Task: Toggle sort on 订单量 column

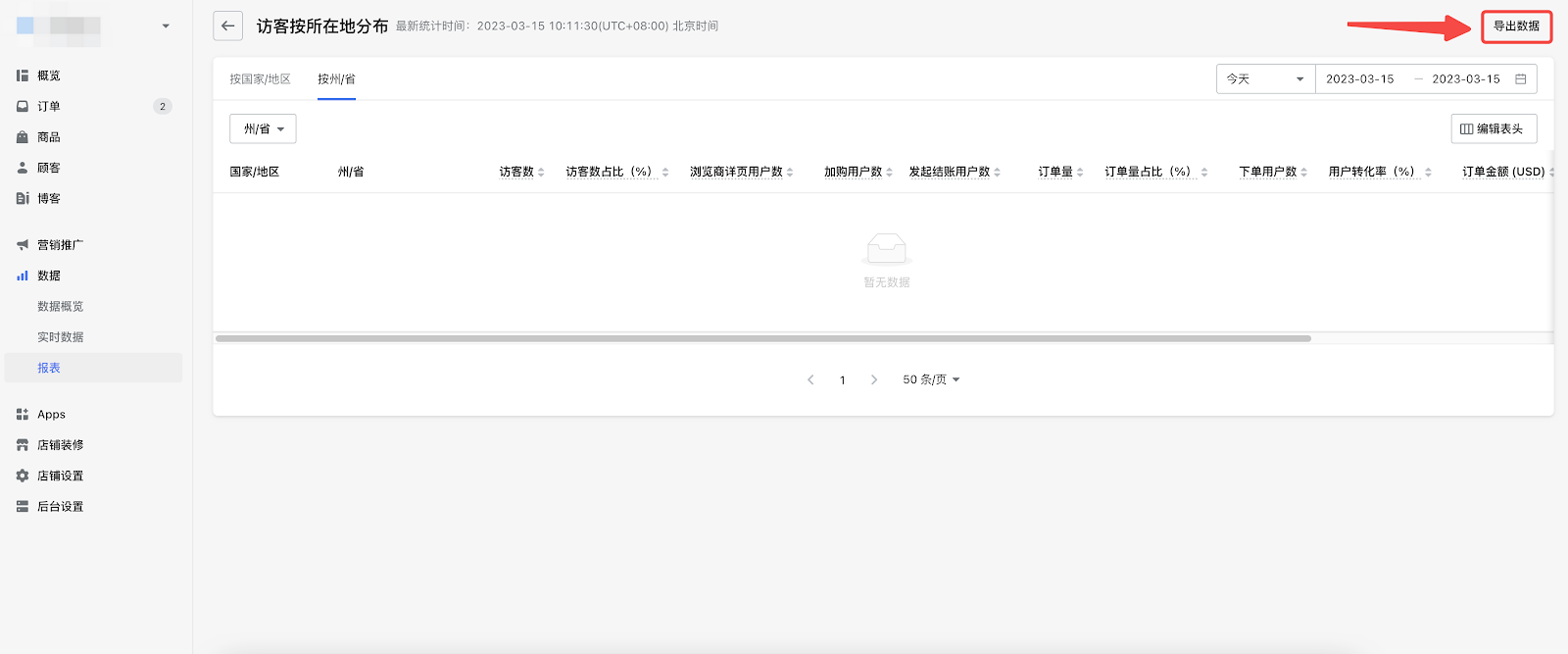Action: point(1080,173)
